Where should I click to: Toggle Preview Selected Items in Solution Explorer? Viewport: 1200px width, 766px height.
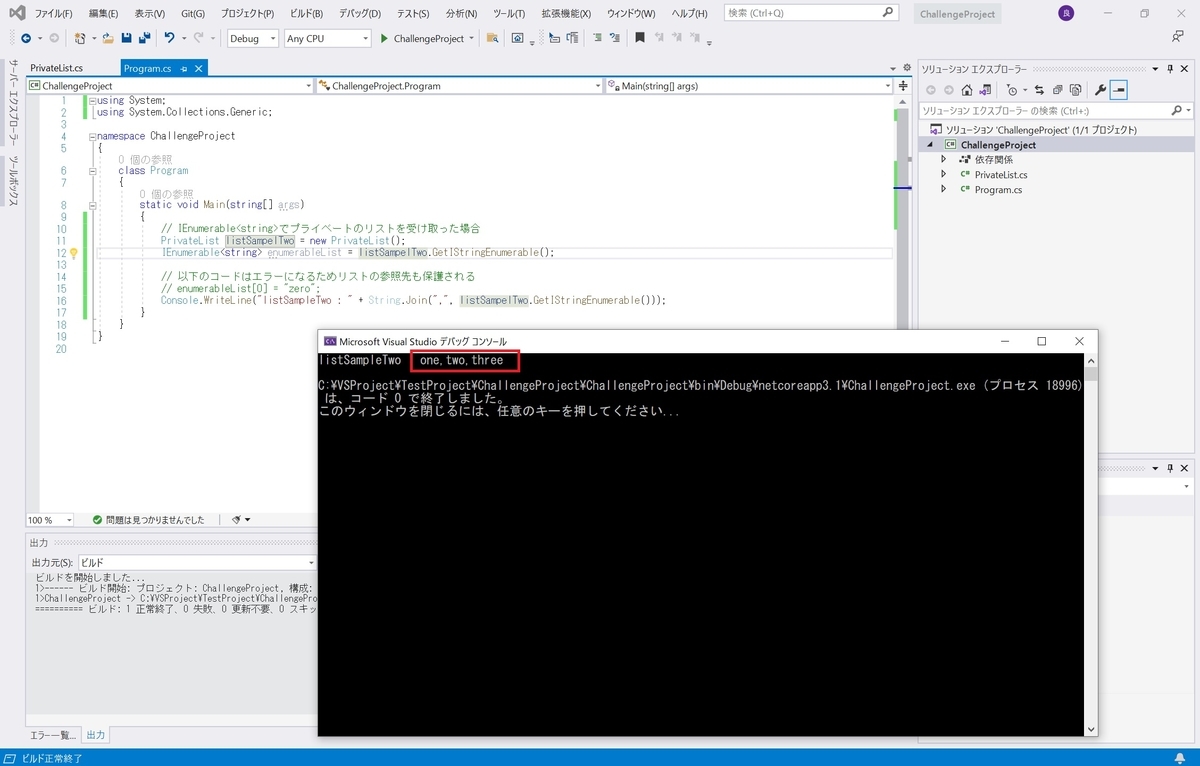coord(1119,90)
